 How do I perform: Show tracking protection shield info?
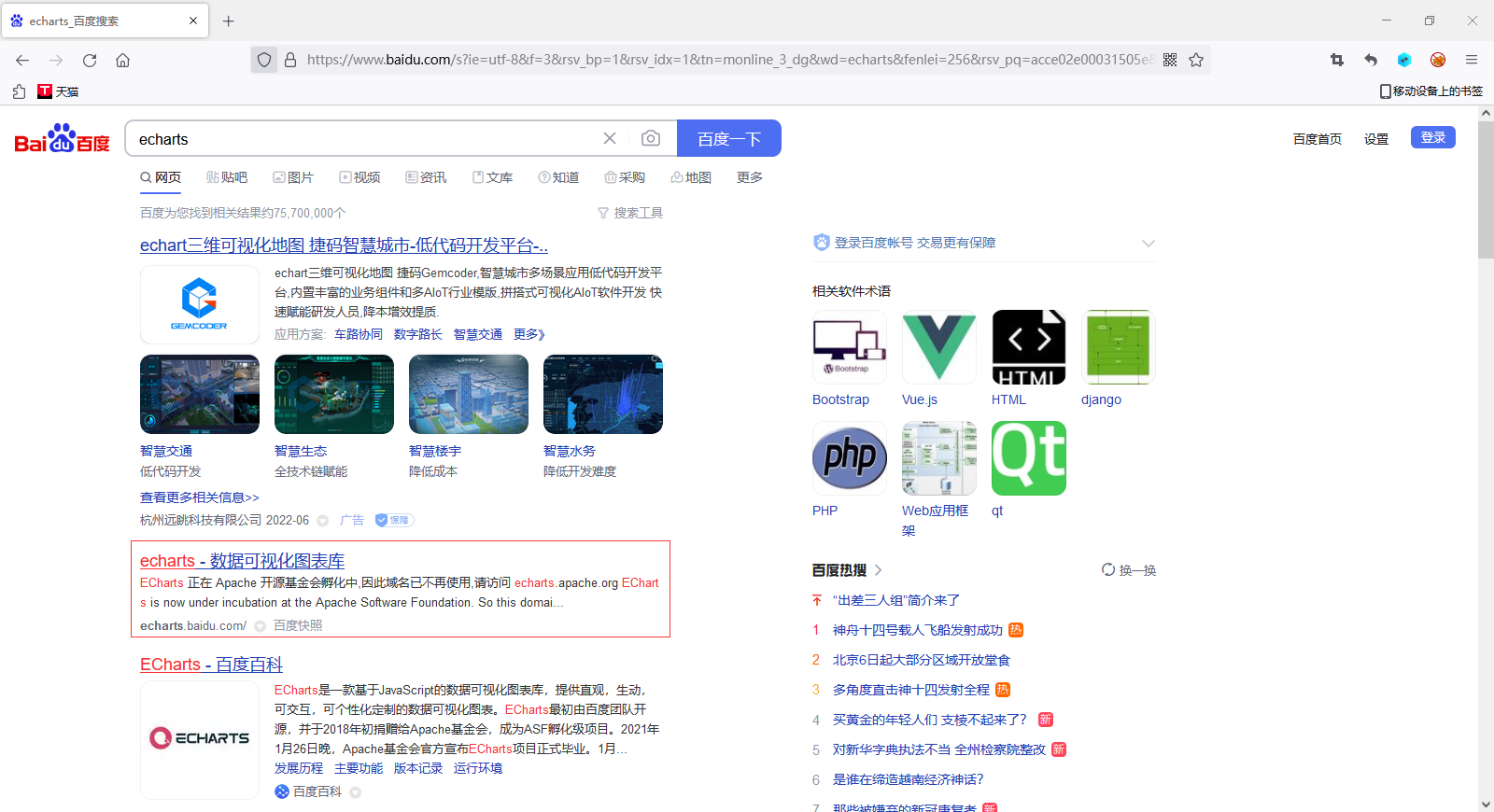pos(264,60)
